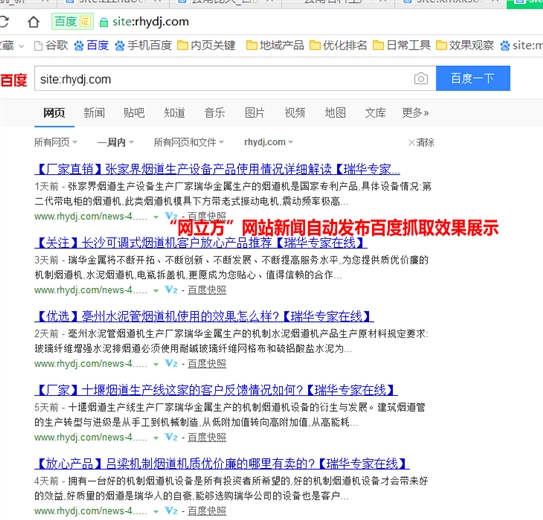Open the 更多» tab menu
Screen dimensions: 543x520
[x=415, y=113]
